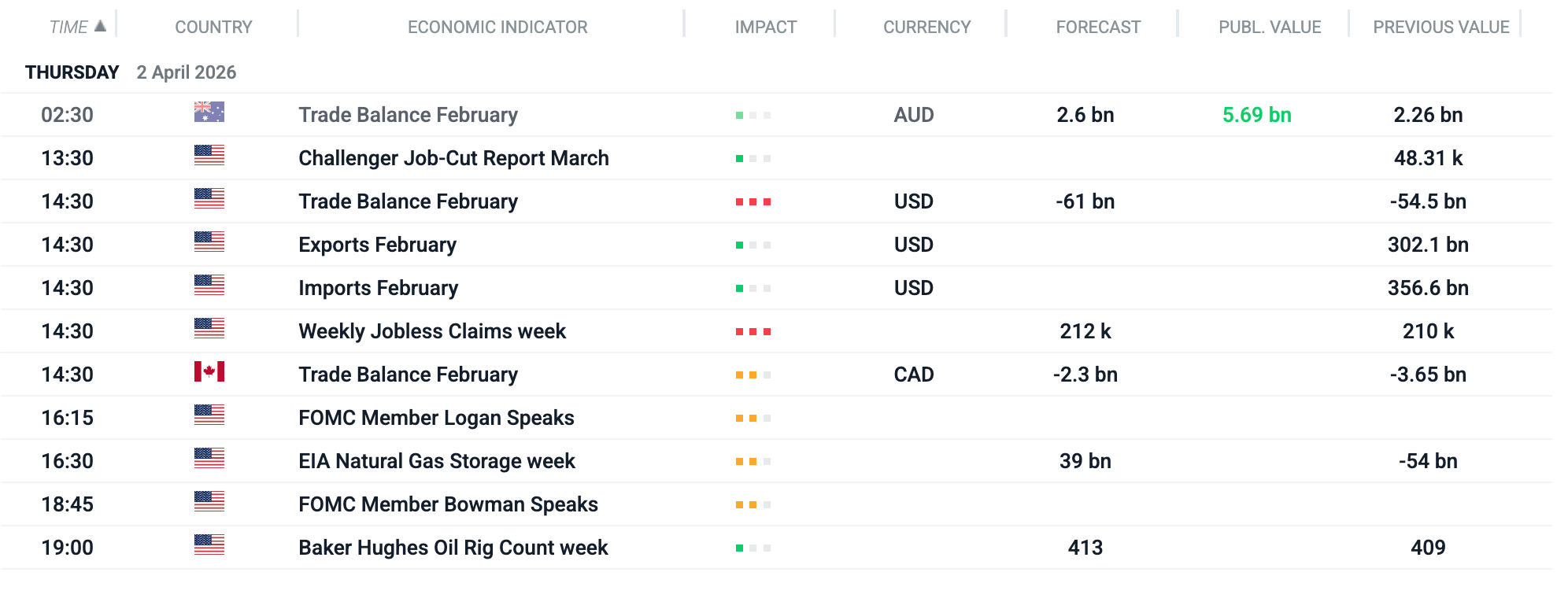Click orange impact indicator for Canada Trade Balance
The image size is (1568, 598).
point(753,375)
